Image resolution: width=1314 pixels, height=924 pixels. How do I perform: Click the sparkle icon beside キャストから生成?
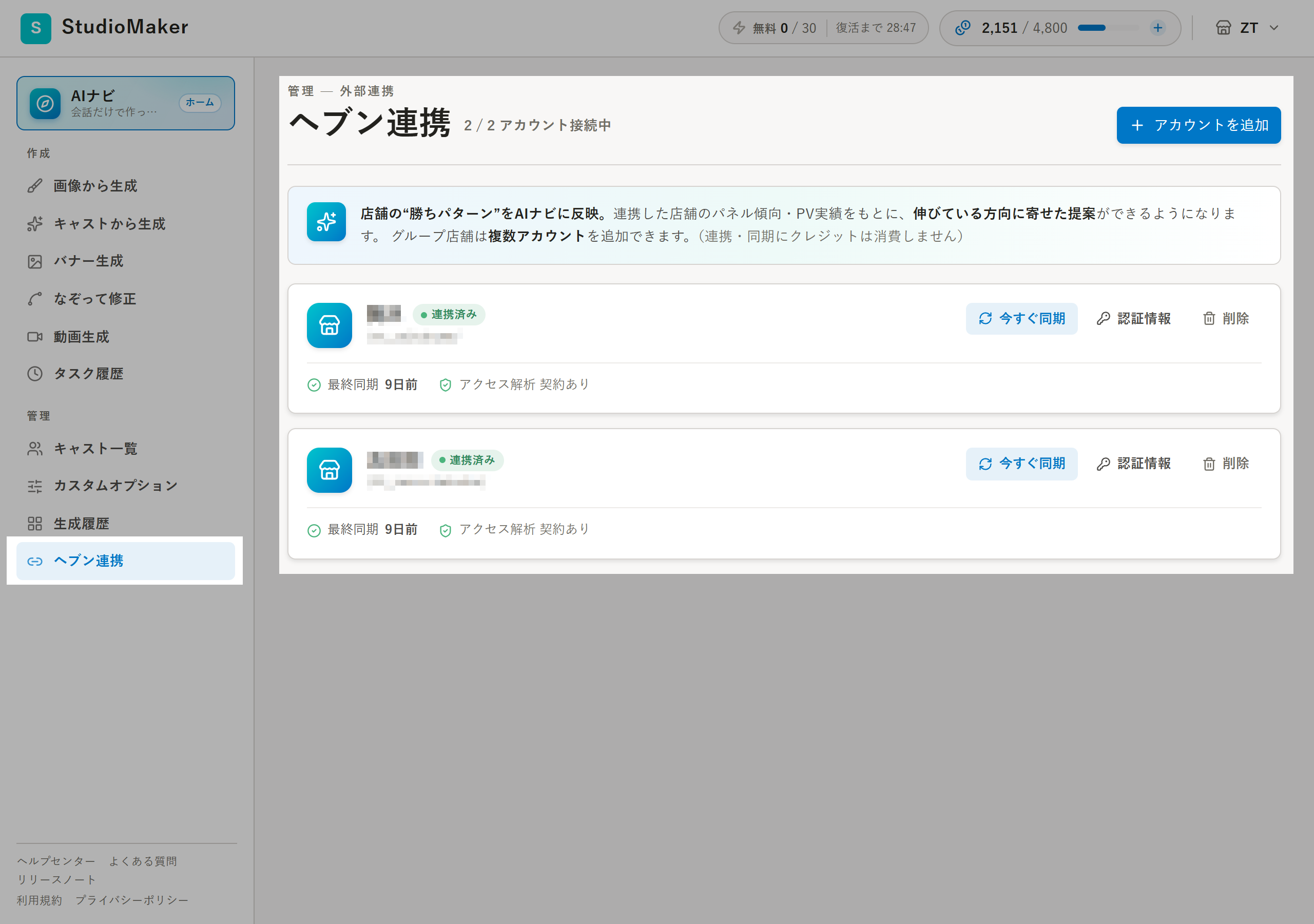coord(35,224)
